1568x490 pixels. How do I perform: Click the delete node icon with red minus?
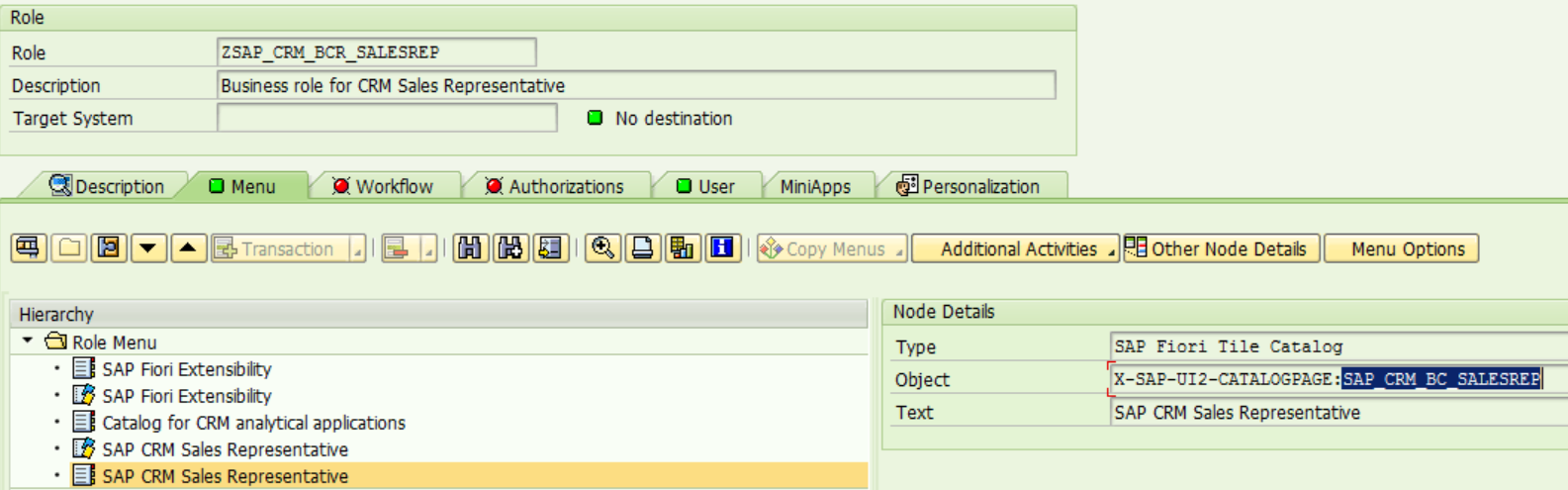point(398,248)
